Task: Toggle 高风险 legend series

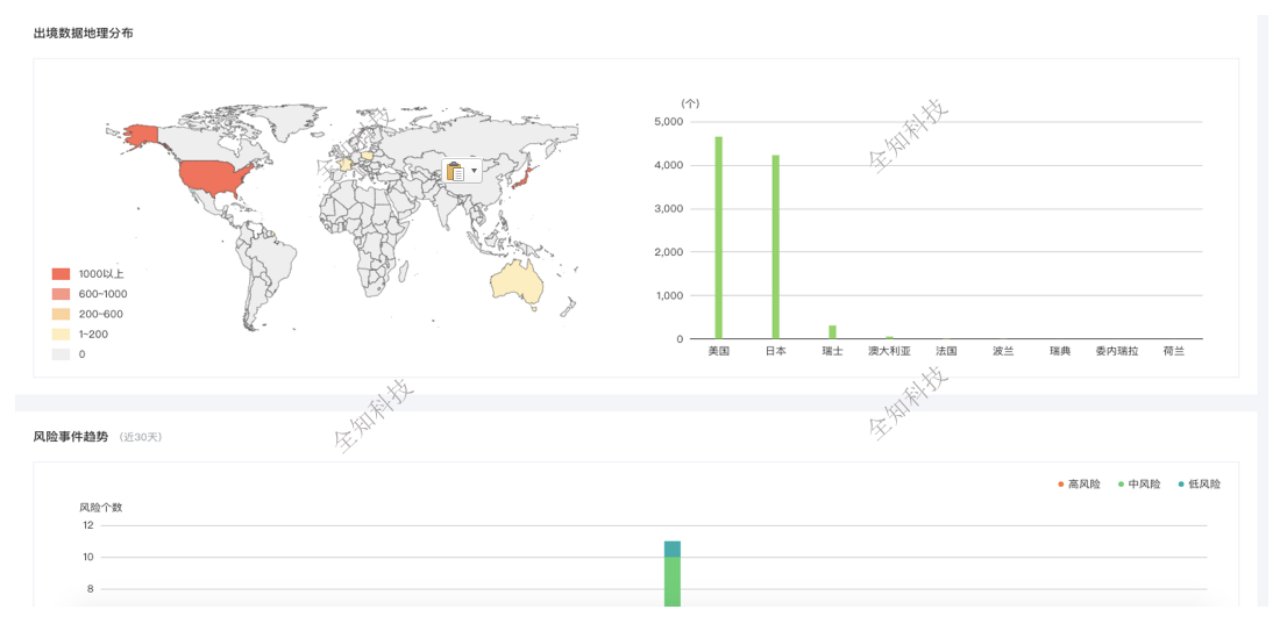Action: (1079, 484)
